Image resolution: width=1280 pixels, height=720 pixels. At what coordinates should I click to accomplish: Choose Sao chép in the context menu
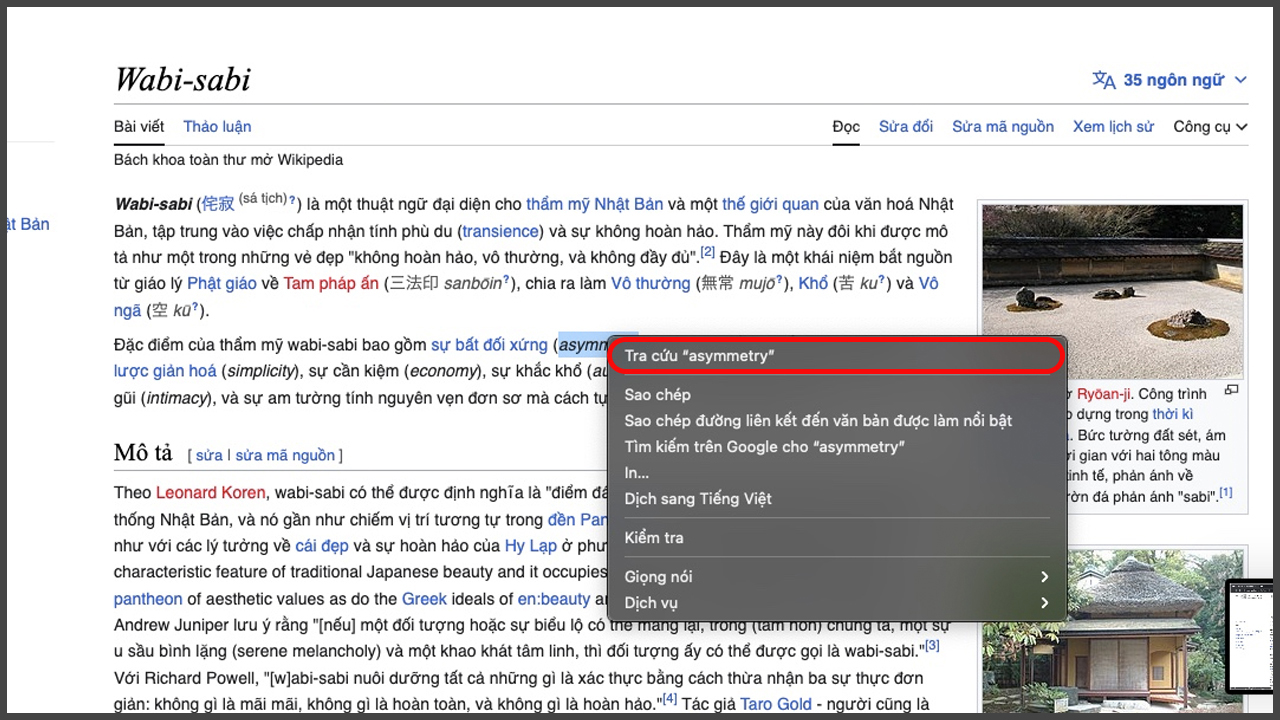pos(838,395)
